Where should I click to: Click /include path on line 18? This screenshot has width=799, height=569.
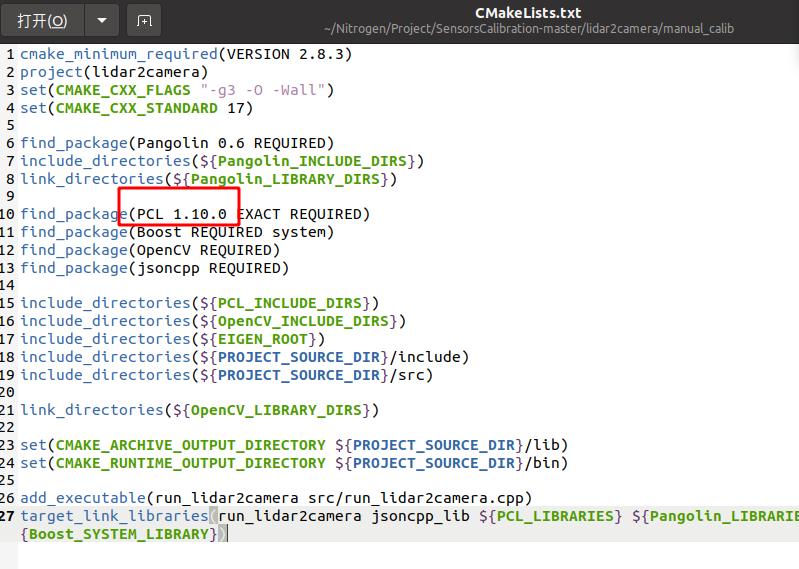(x=424, y=357)
